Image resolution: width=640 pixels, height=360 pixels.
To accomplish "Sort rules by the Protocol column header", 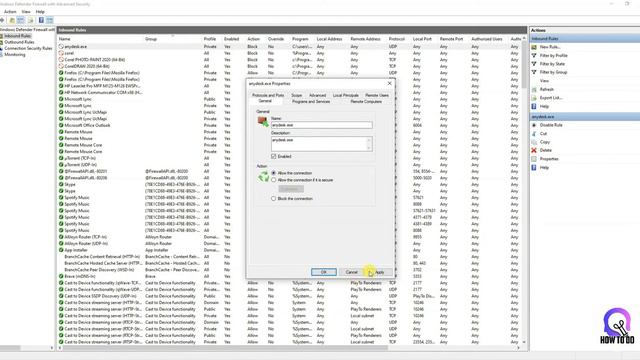I will click(398, 39).
